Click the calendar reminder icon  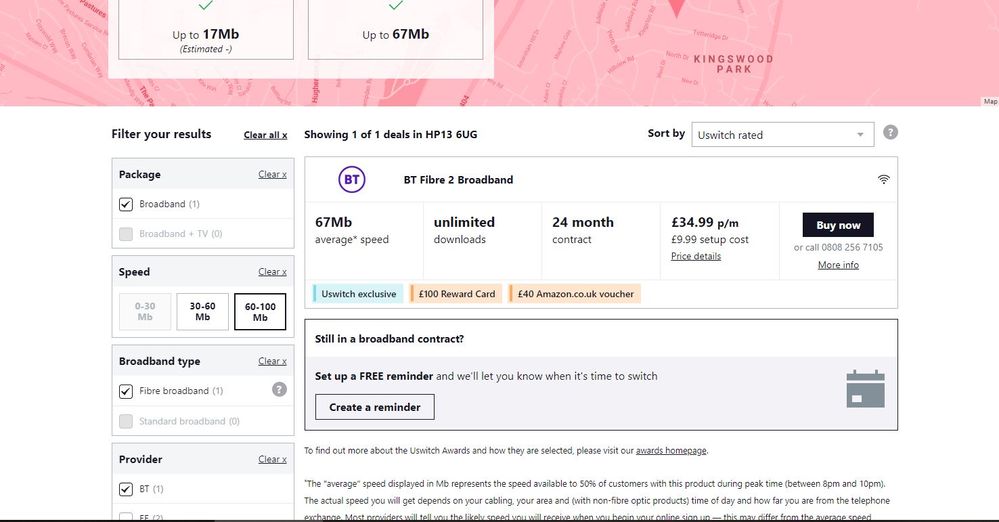pos(865,388)
